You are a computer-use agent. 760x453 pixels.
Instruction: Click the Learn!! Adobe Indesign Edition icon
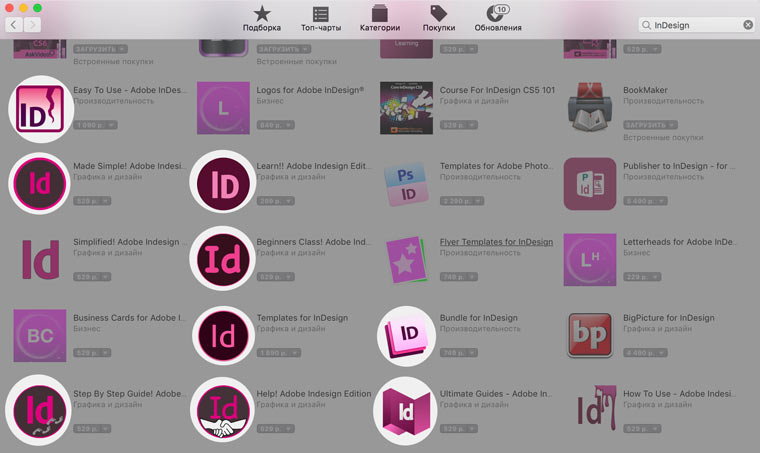pos(223,184)
